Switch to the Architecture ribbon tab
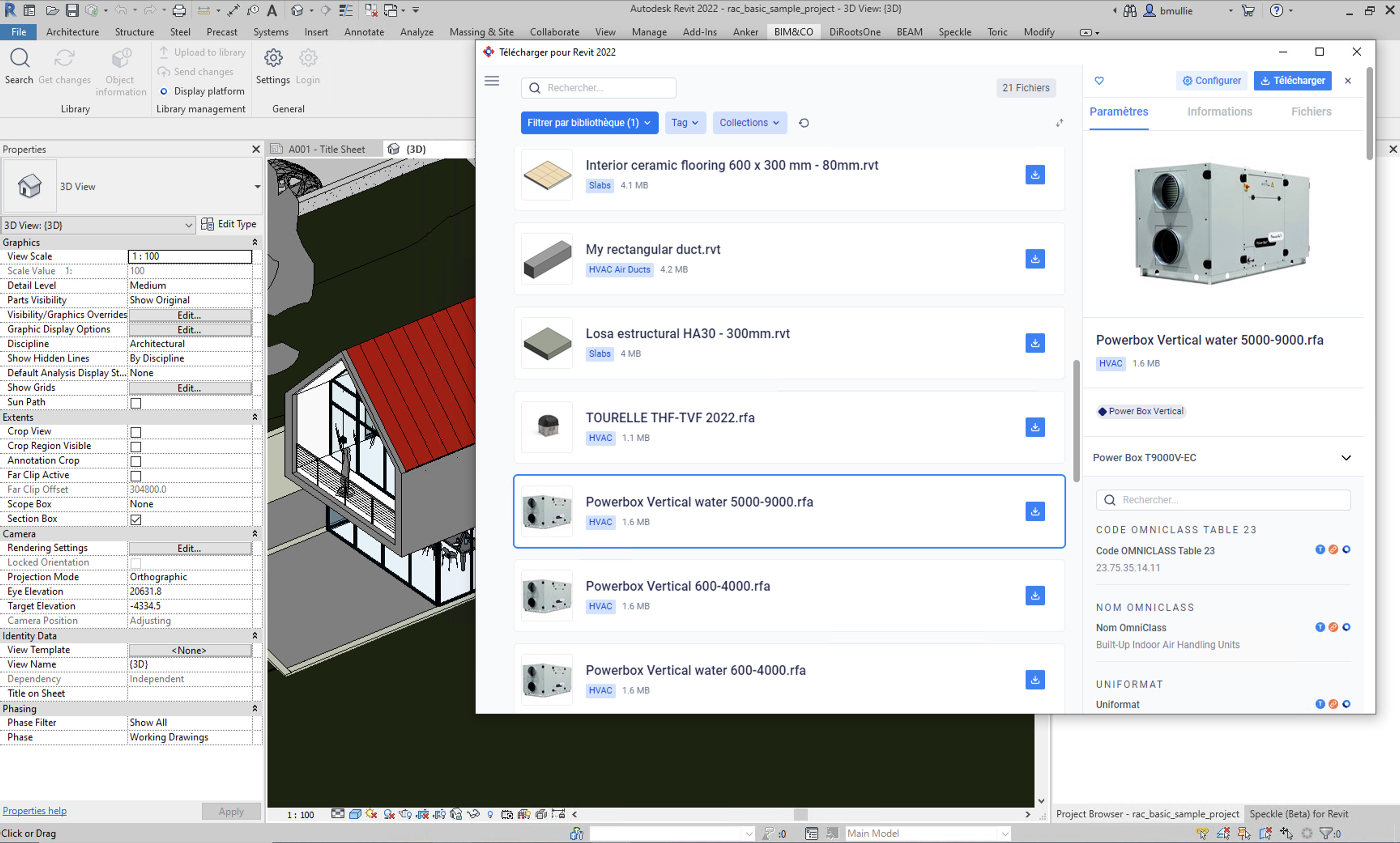The width and height of the screenshot is (1400, 843). pyautogui.click(x=73, y=32)
